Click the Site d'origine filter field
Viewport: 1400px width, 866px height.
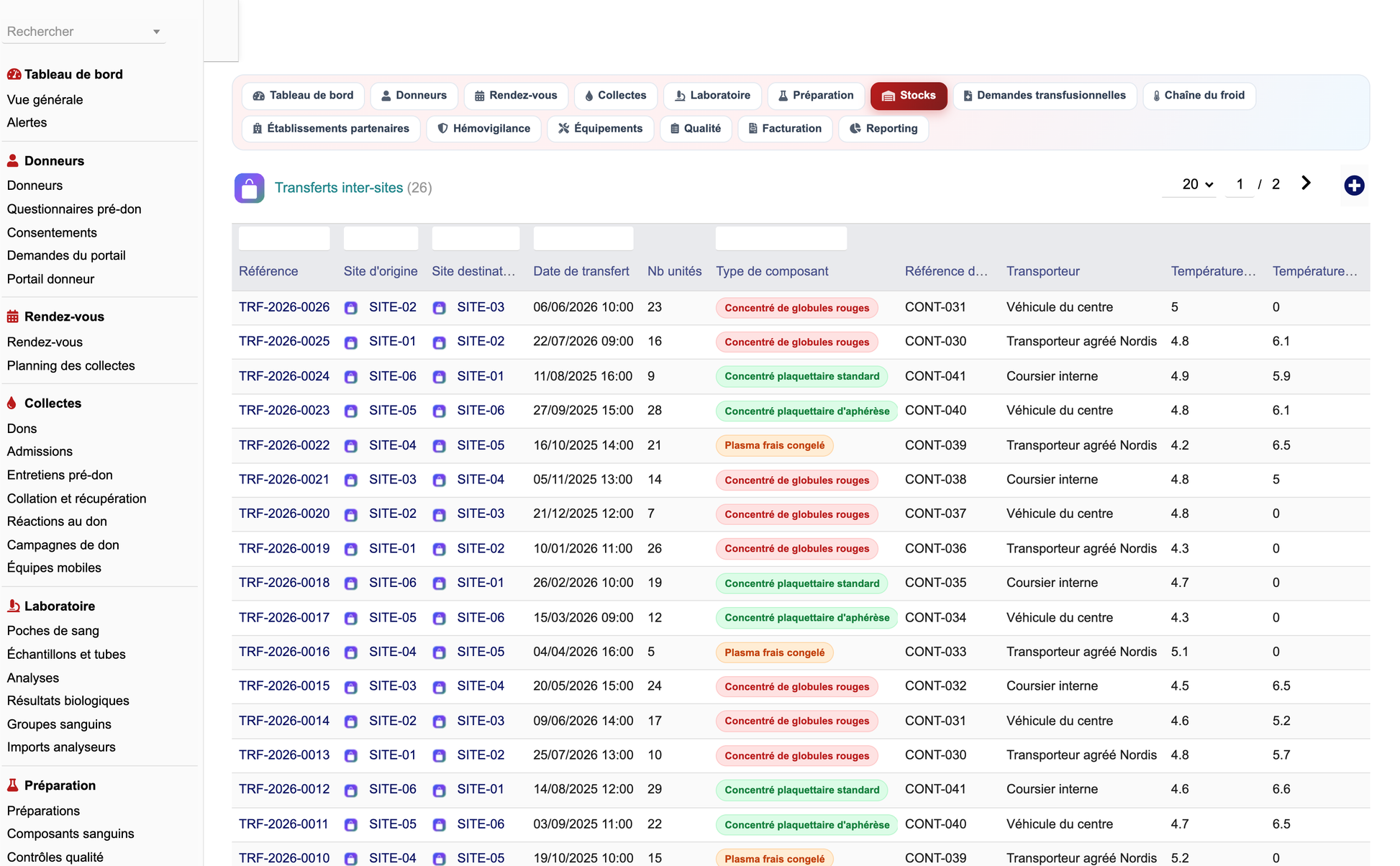click(381, 238)
